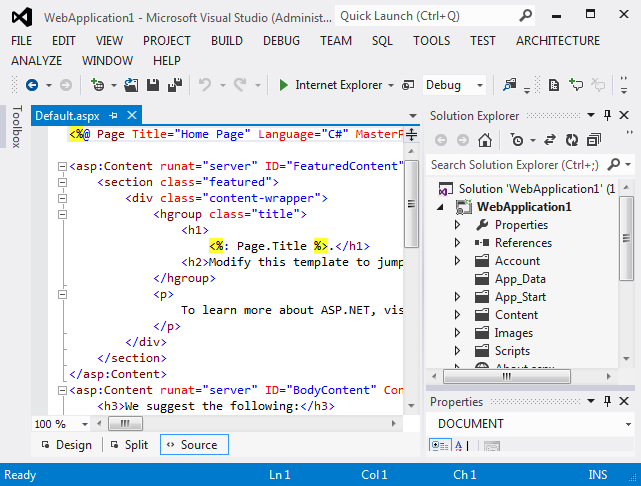This screenshot has height=486, width=641.
Task: Click the Refresh icon in Solution Explorer
Action: click(x=572, y=140)
